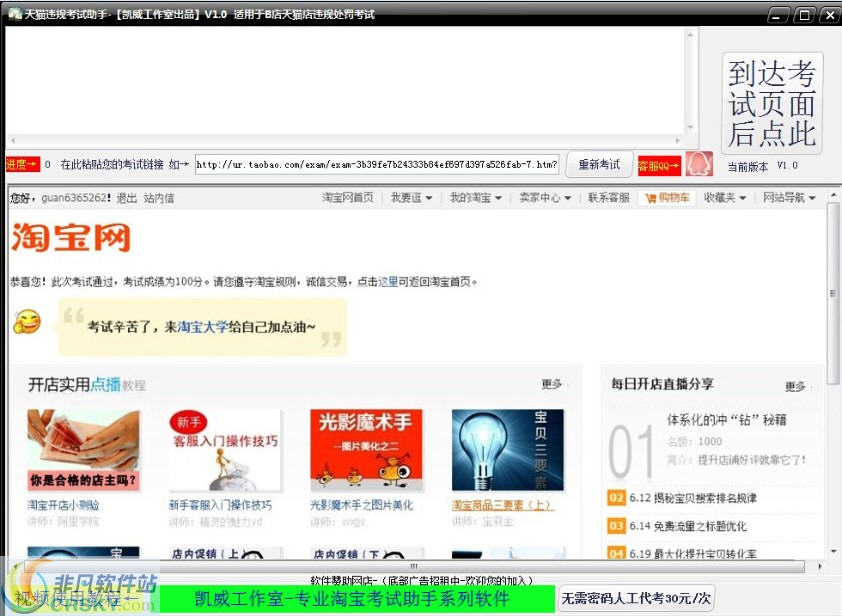The width and height of the screenshot is (842, 616).
Task: Click the browser pane scroll-down arrow
Action: tap(833, 552)
